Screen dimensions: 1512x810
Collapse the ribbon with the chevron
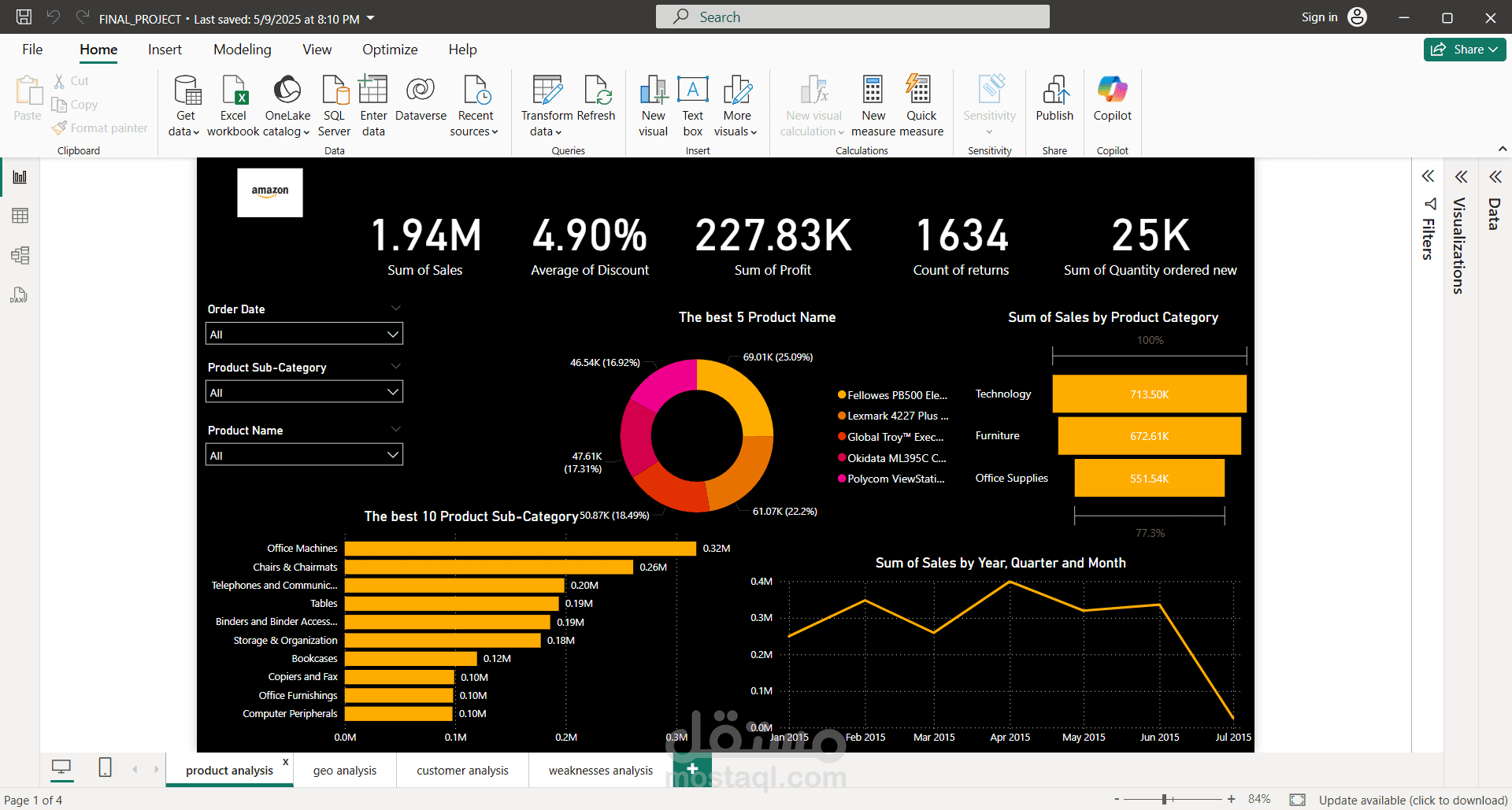(x=1502, y=149)
